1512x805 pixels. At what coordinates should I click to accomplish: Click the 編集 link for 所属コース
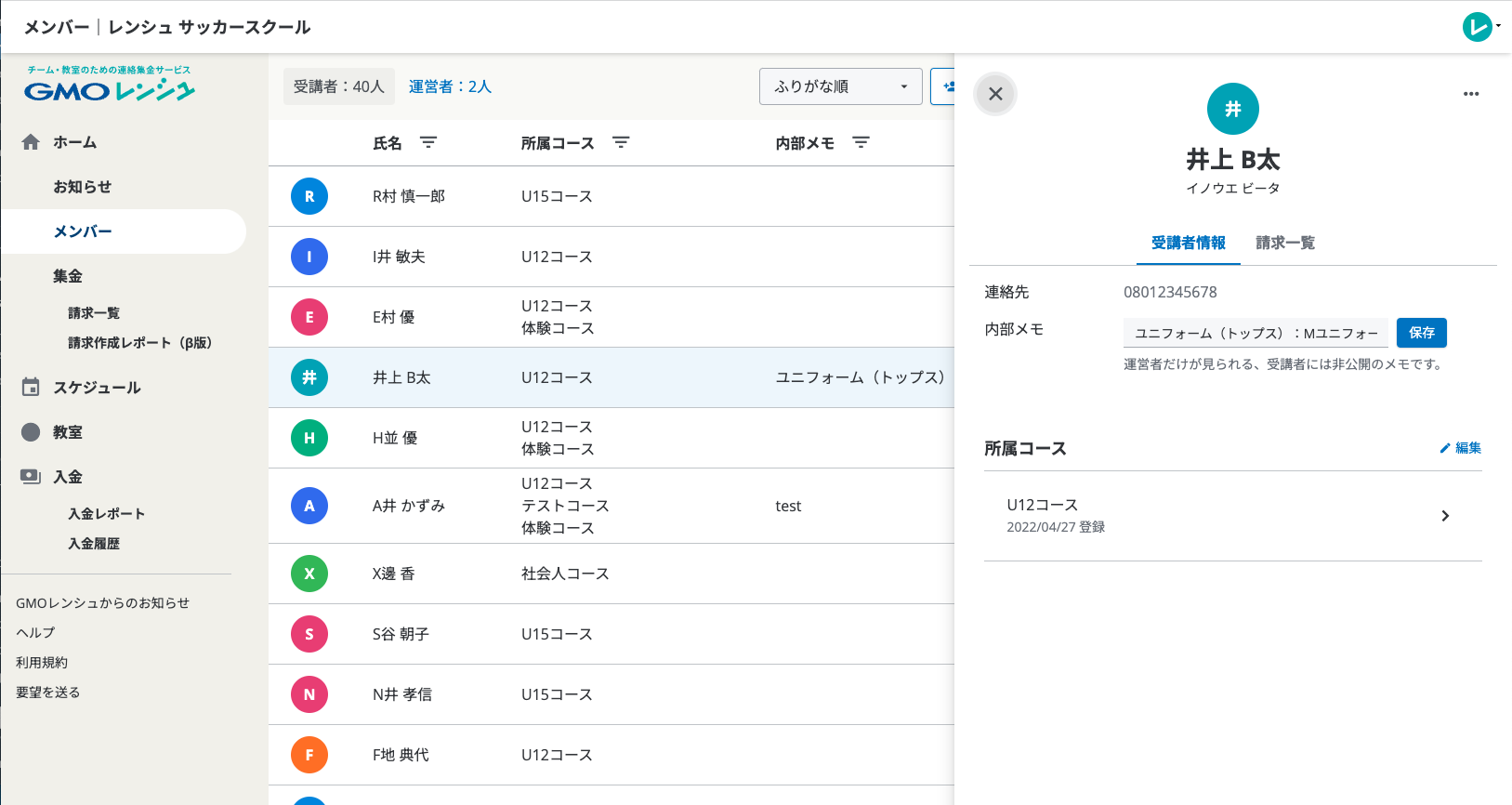point(1460,448)
